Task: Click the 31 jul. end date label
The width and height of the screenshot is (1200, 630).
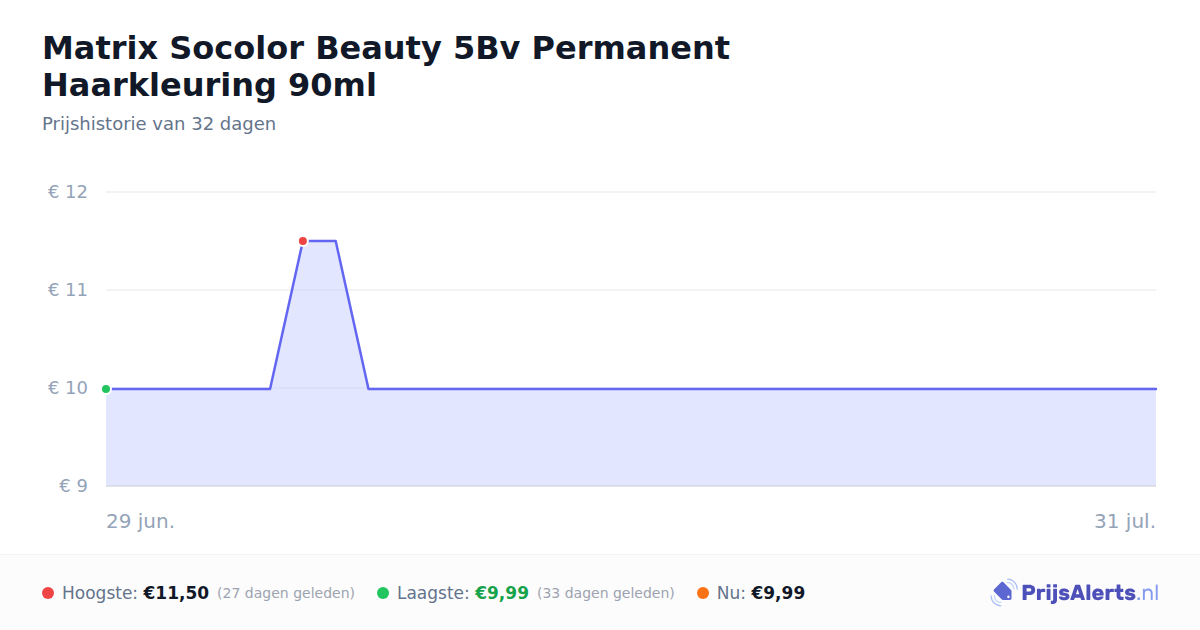Action: pos(1125,521)
